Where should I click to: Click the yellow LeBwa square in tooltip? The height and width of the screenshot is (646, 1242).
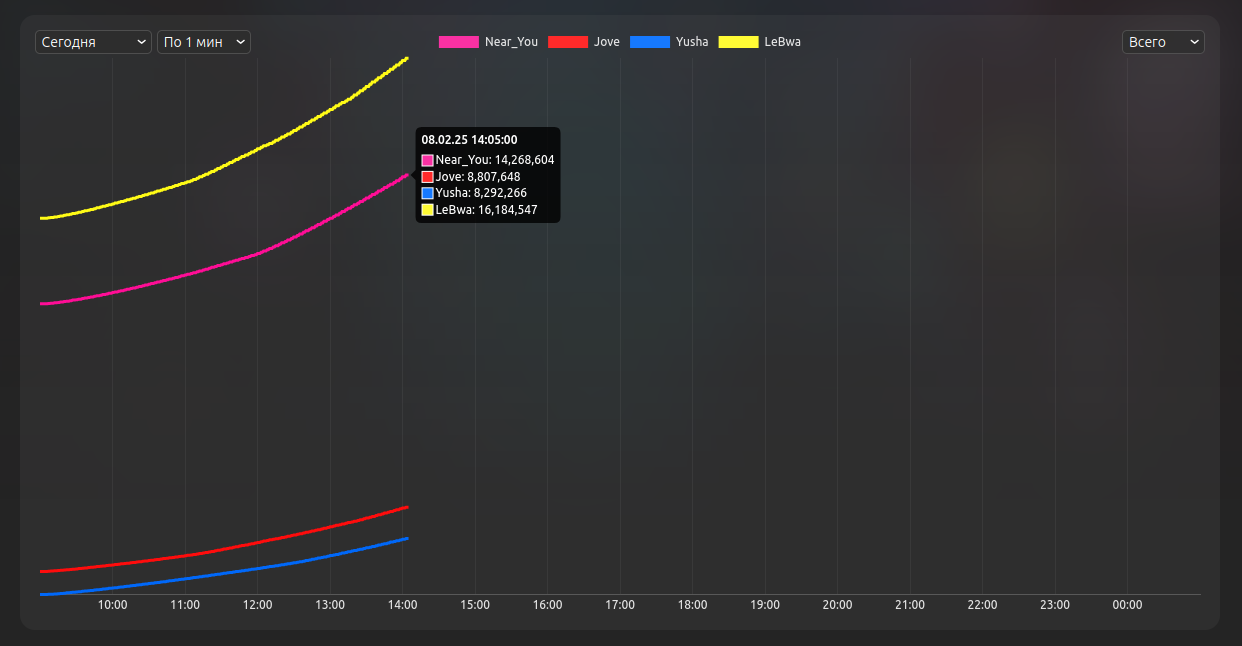pos(428,210)
